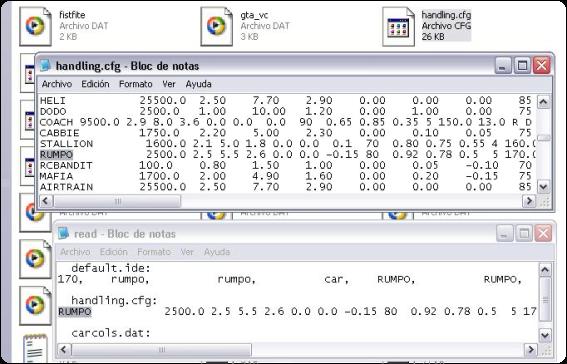Click the carcols.dat: heading in read window
This screenshot has height=364, width=567.
[111, 333]
